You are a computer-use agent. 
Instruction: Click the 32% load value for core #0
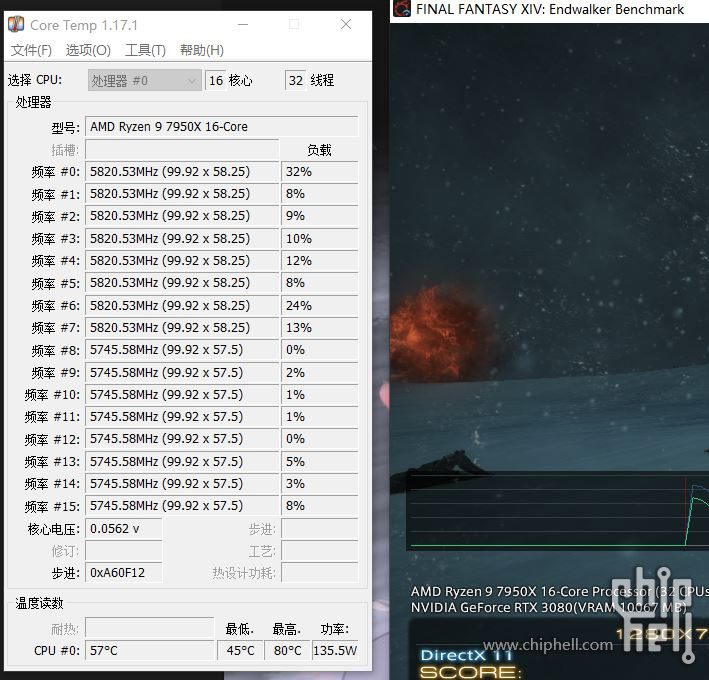pyautogui.click(x=320, y=172)
